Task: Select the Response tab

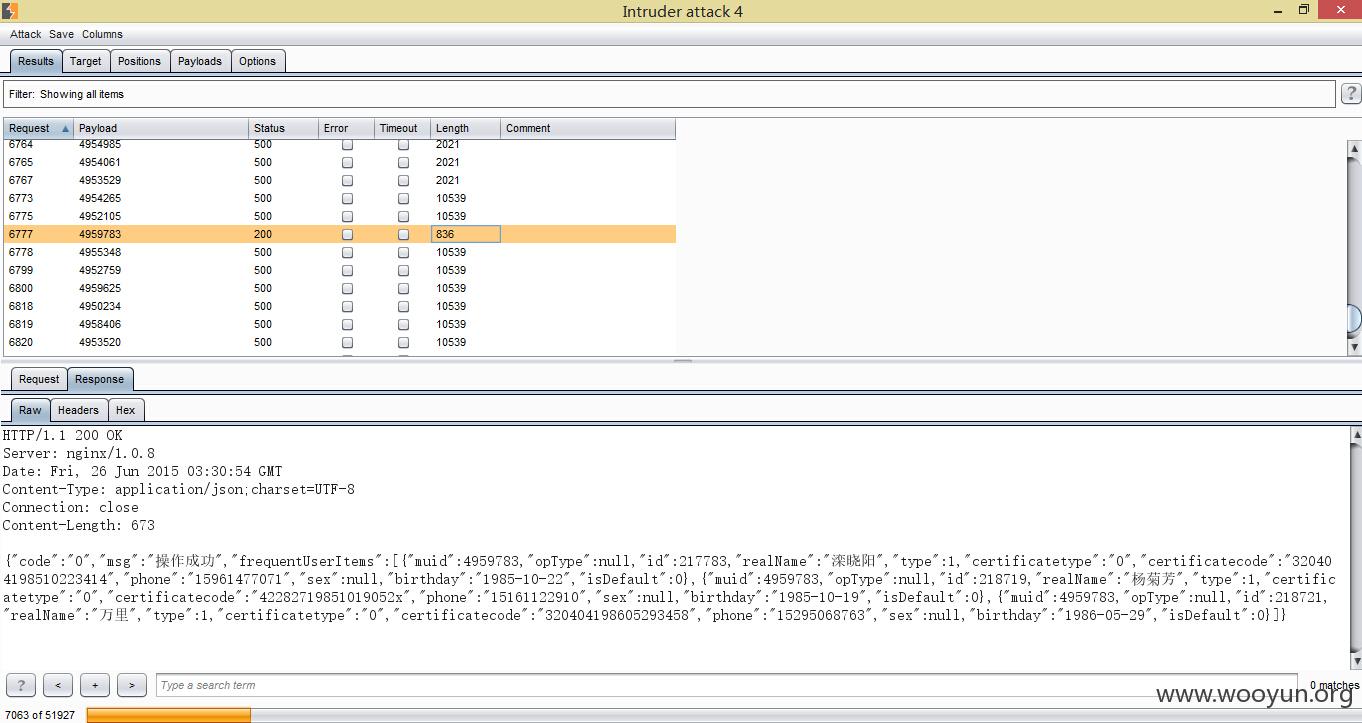Action: coord(100,379)
